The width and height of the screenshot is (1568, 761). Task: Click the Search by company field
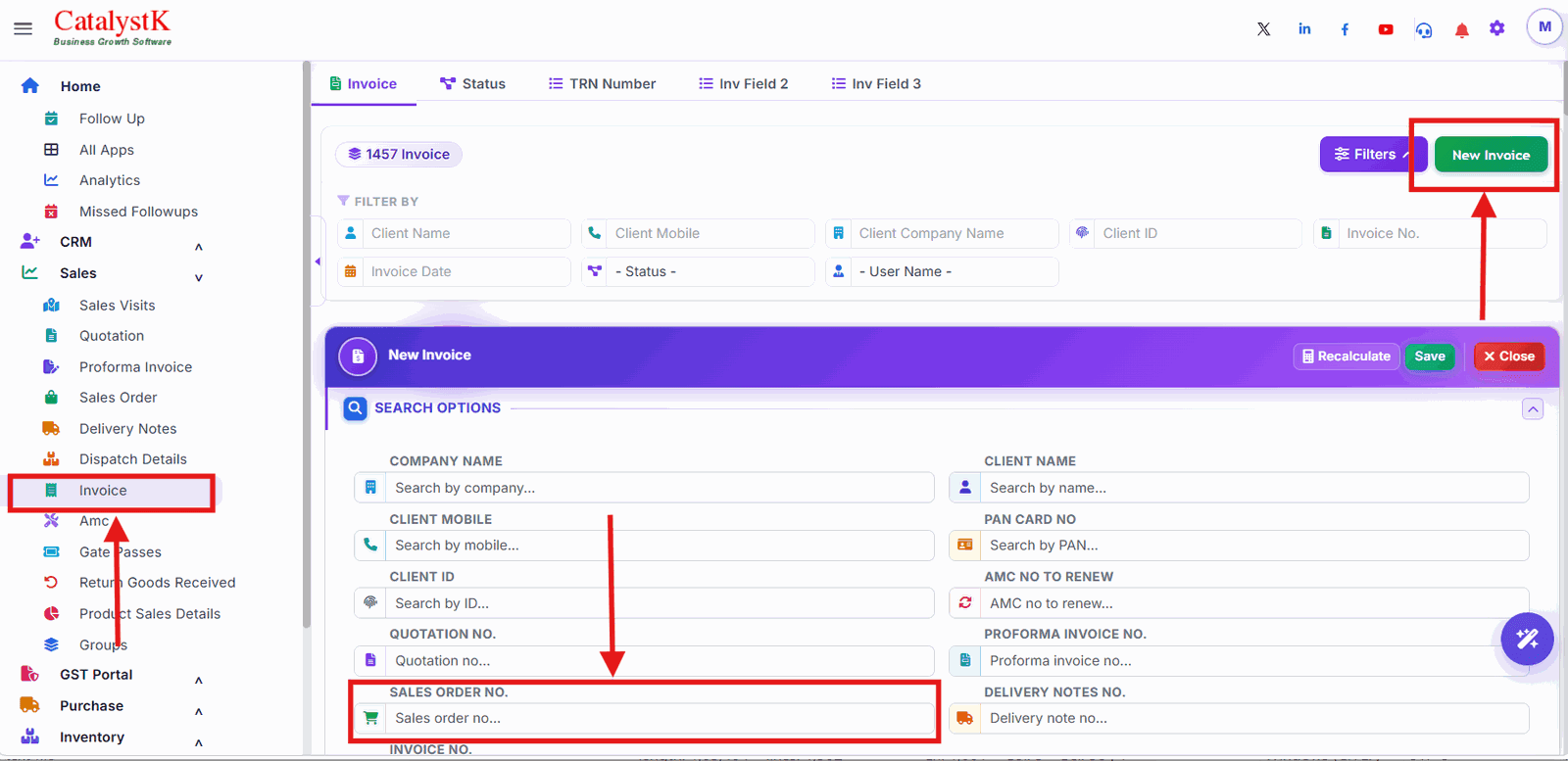(644, 488)
